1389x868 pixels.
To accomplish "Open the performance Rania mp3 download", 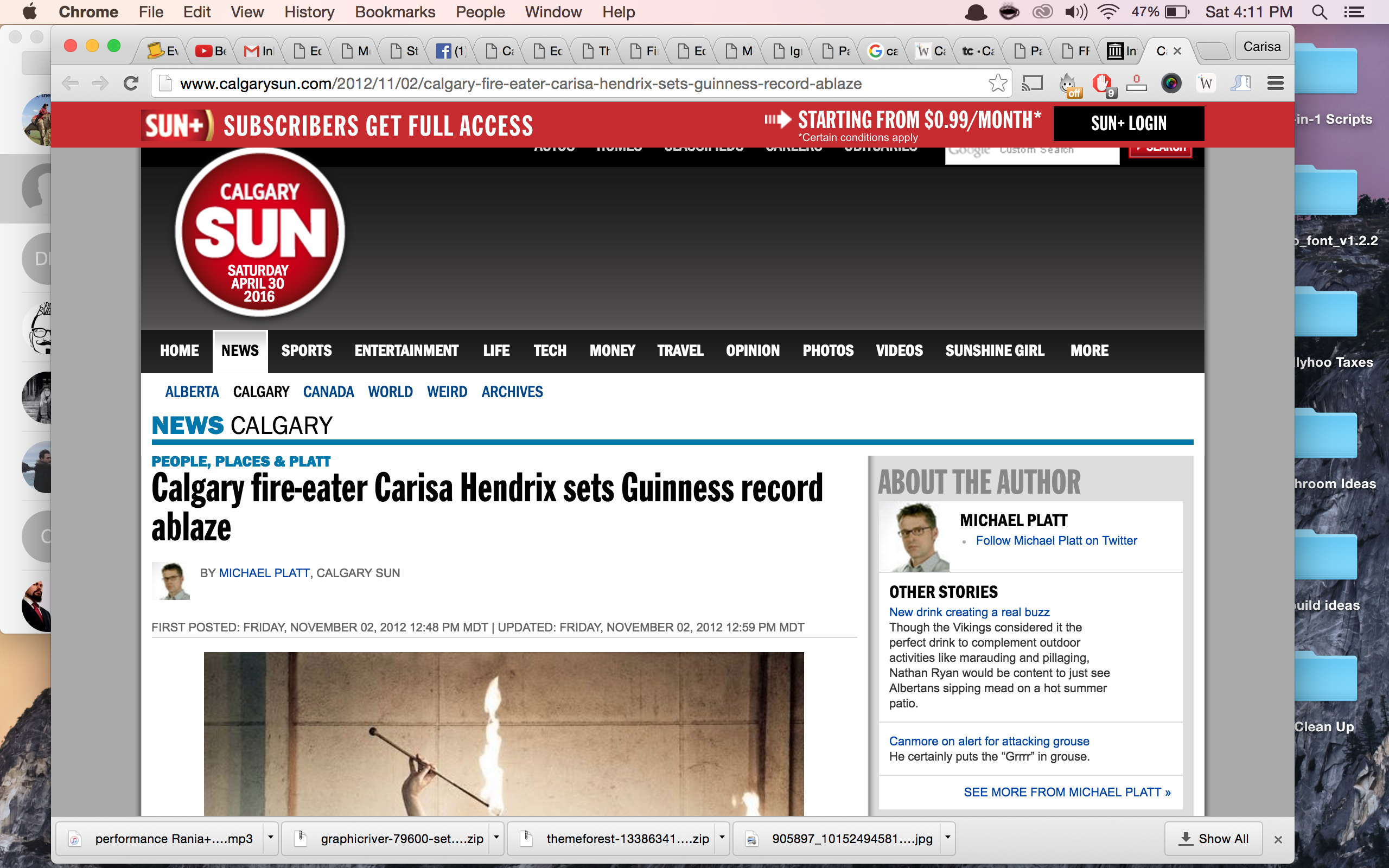I will [x=160, y=839].
